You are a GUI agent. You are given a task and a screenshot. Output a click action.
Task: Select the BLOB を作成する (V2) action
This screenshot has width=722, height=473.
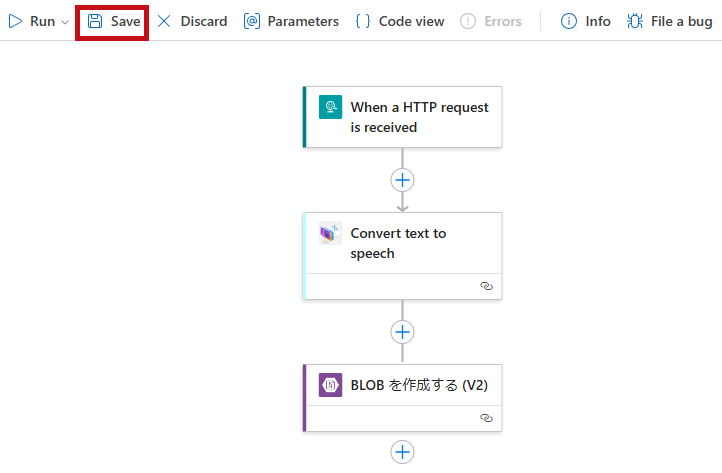click(x=402, y=385)
